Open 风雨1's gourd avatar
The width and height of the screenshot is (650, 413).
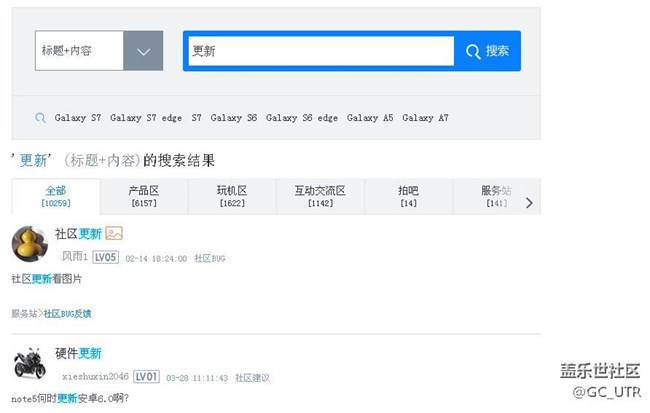click(30, 244)
